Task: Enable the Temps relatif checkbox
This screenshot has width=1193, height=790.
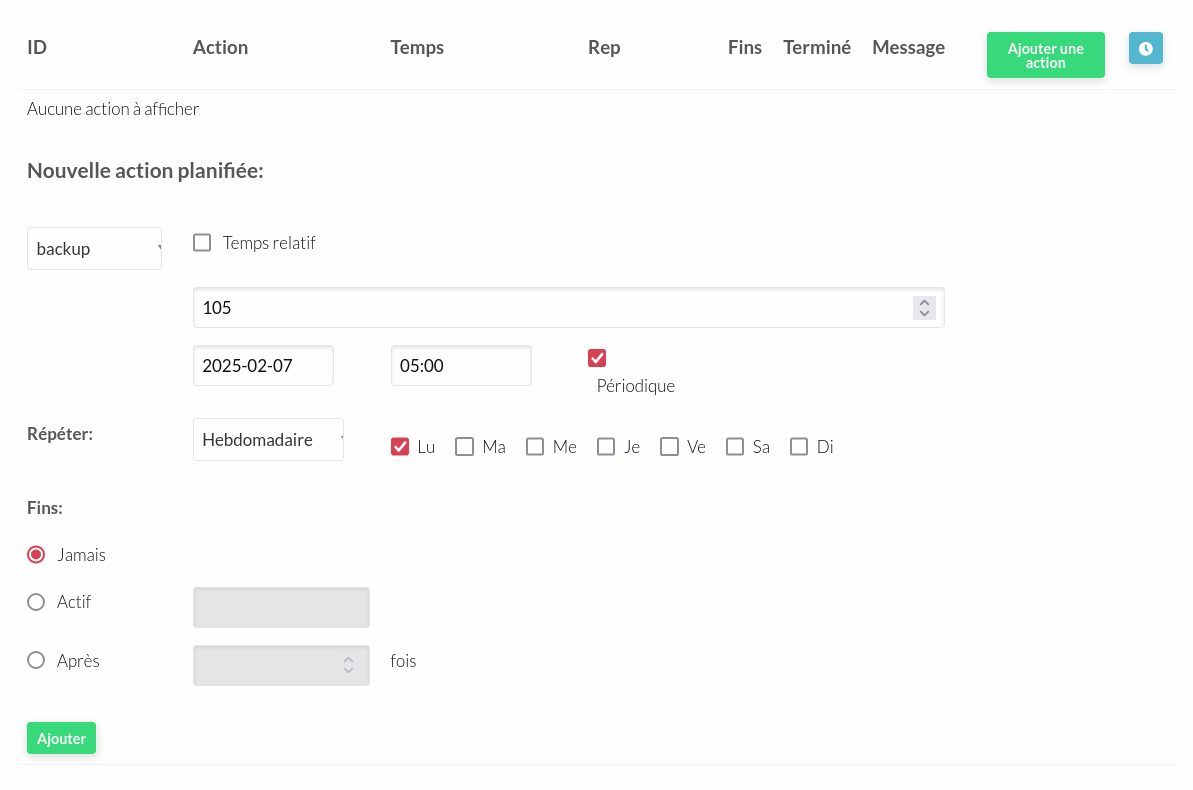Action: coord(201,242)
